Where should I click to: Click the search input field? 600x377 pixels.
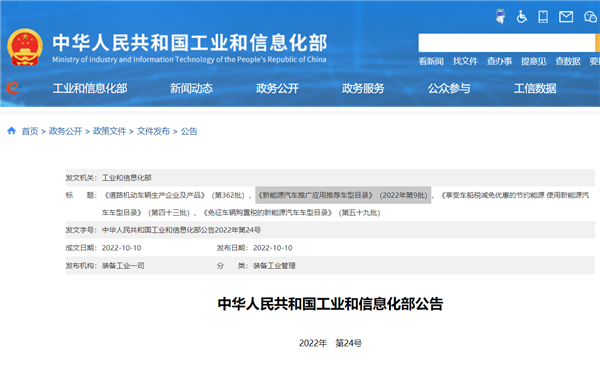tap(506, 42)
